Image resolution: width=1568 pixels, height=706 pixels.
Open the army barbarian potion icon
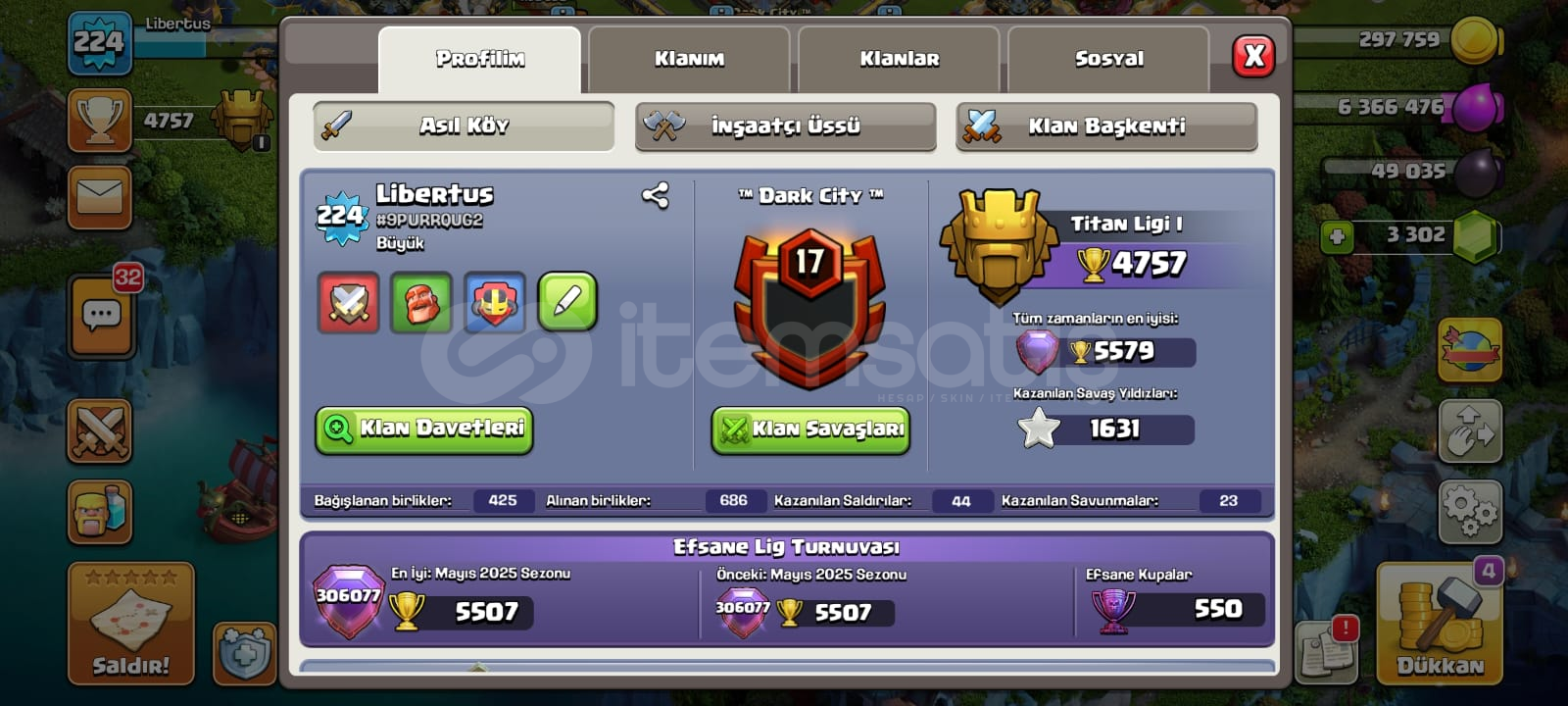pyautogui.click(x=100, y=511)
